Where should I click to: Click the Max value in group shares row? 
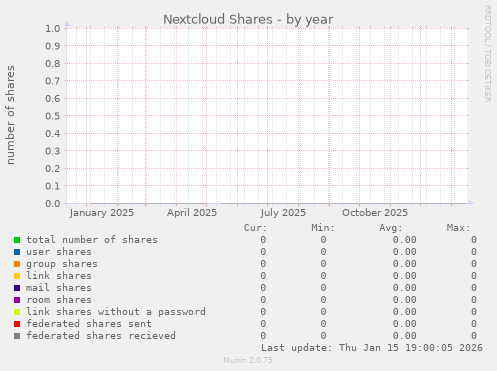coord(474,264)
